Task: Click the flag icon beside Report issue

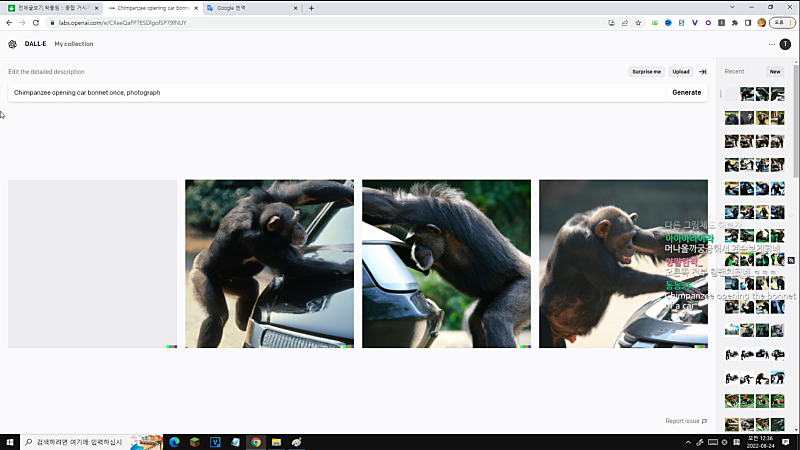Action: click(x=705, y=421)
